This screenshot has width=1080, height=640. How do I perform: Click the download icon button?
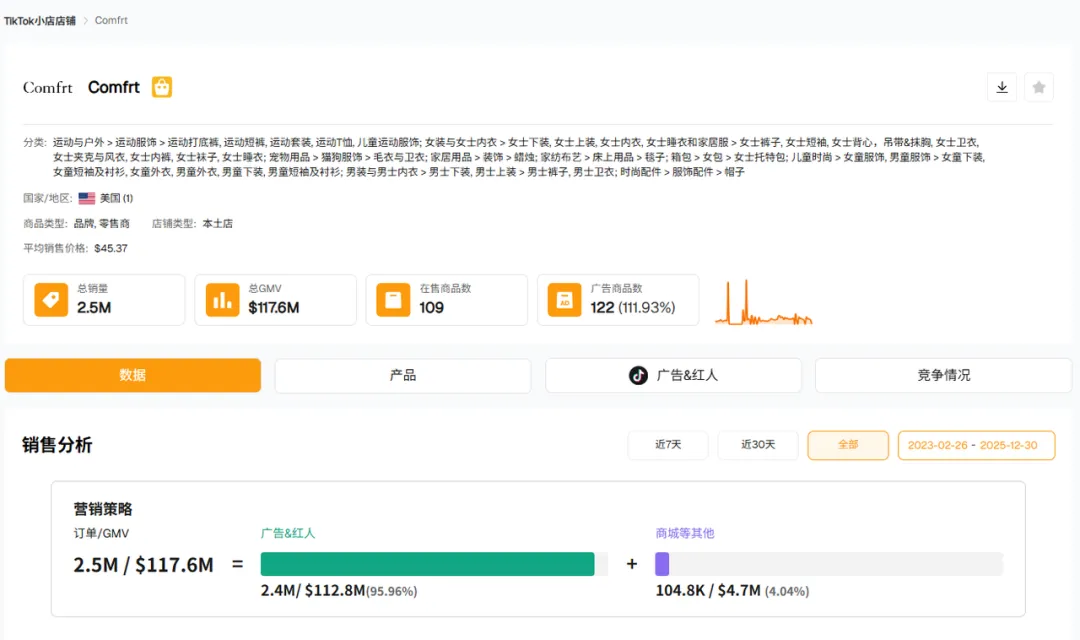pyautogui.click(x=1002, y=88)
